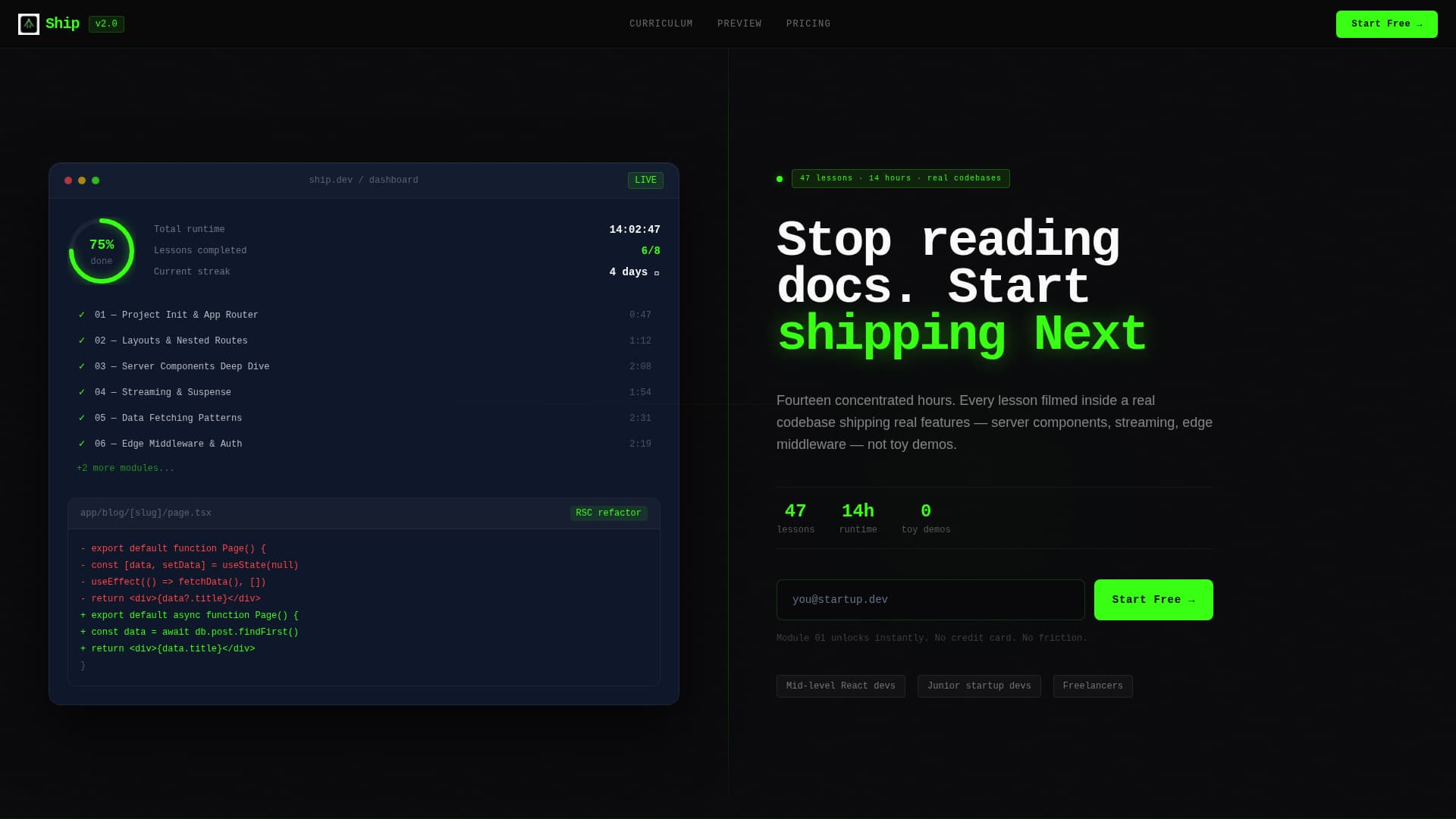Click duration 2:08 of lesson 03
Image resolution: width=1456 pixels, height=819 pixels.
(640, 367)
